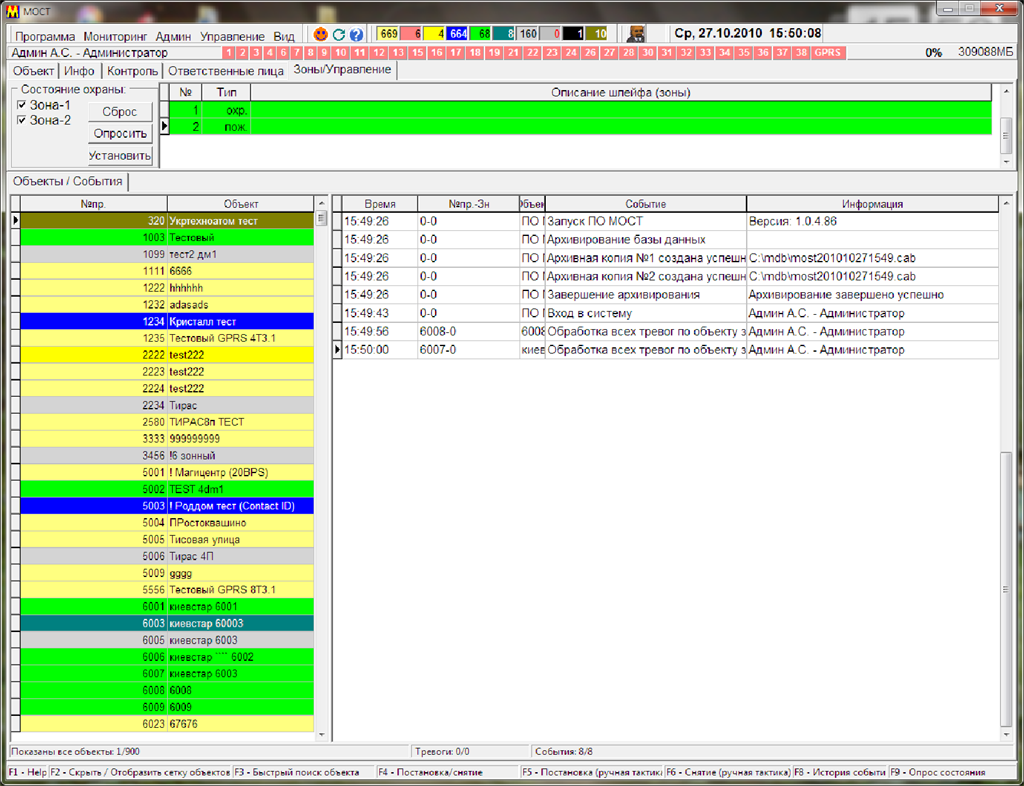This screenshot has width=1024, height=786.
Task: Click the zones table scrollbar
Action: (1006, 127)
